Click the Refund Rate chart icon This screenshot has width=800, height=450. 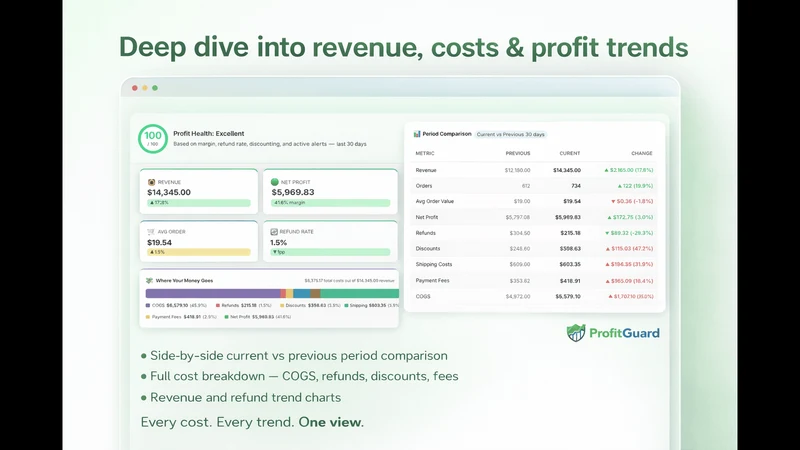[274, 232]
